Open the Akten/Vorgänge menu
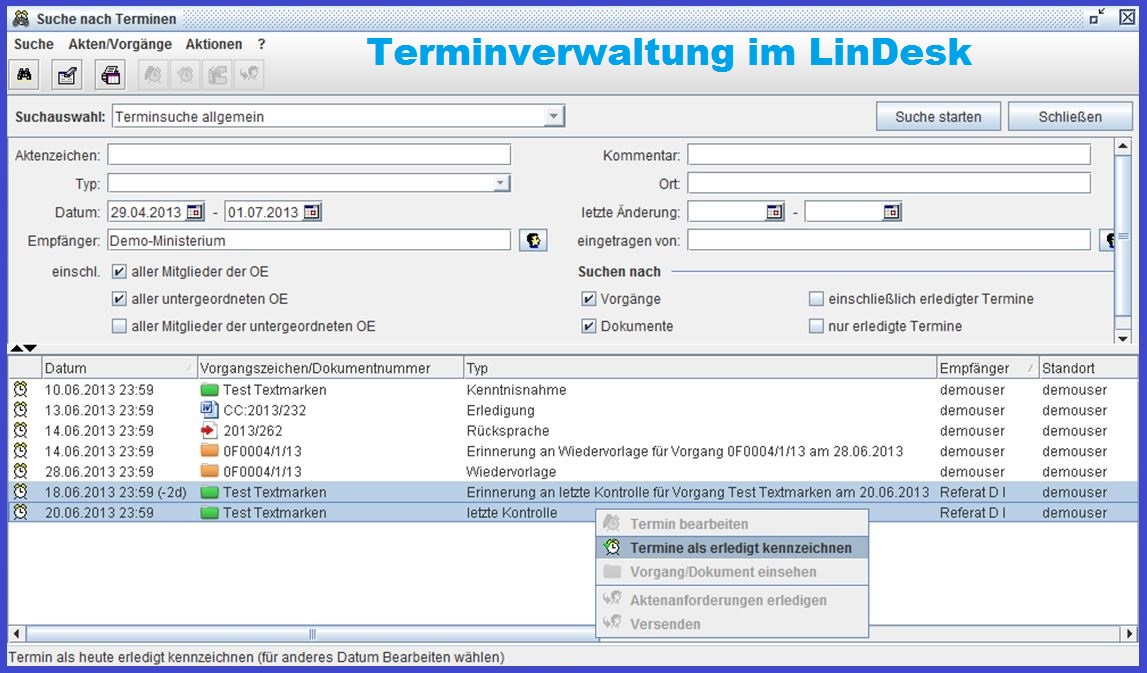 pyautogui.click(x=120, y=45)
